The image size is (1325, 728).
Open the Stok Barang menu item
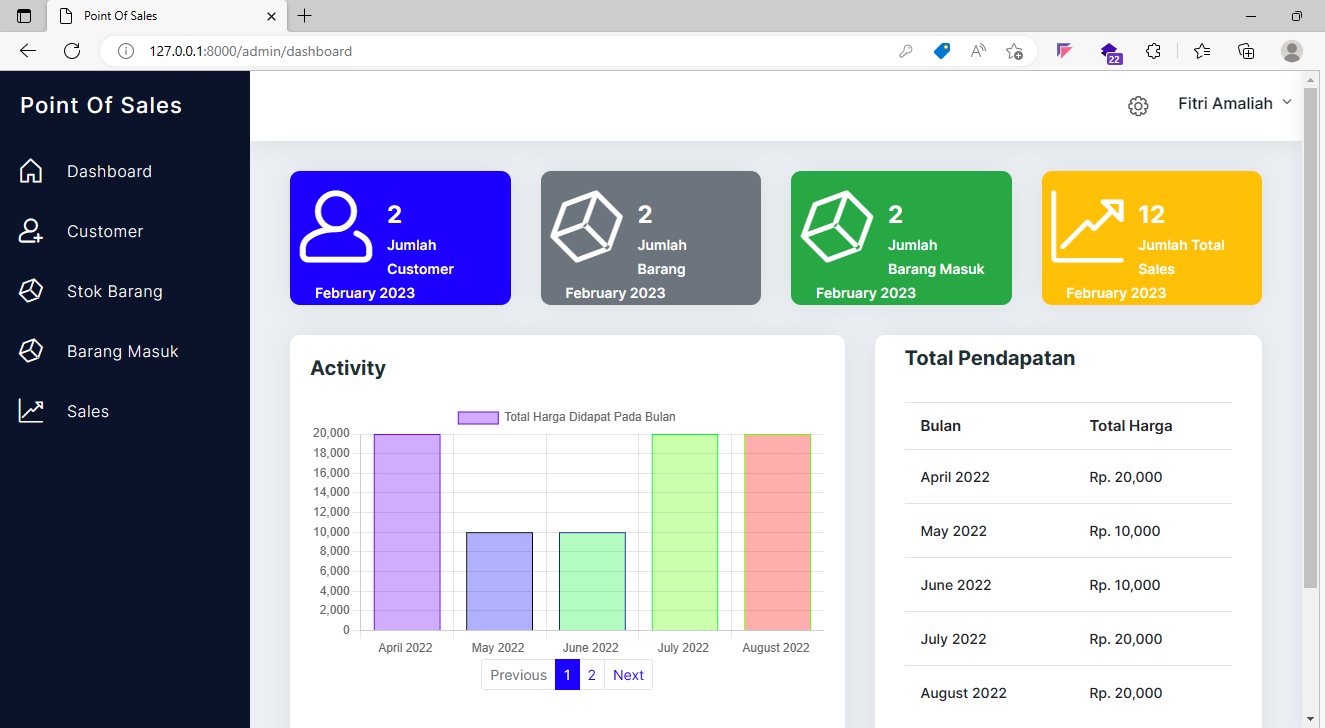tap(114, 291)
